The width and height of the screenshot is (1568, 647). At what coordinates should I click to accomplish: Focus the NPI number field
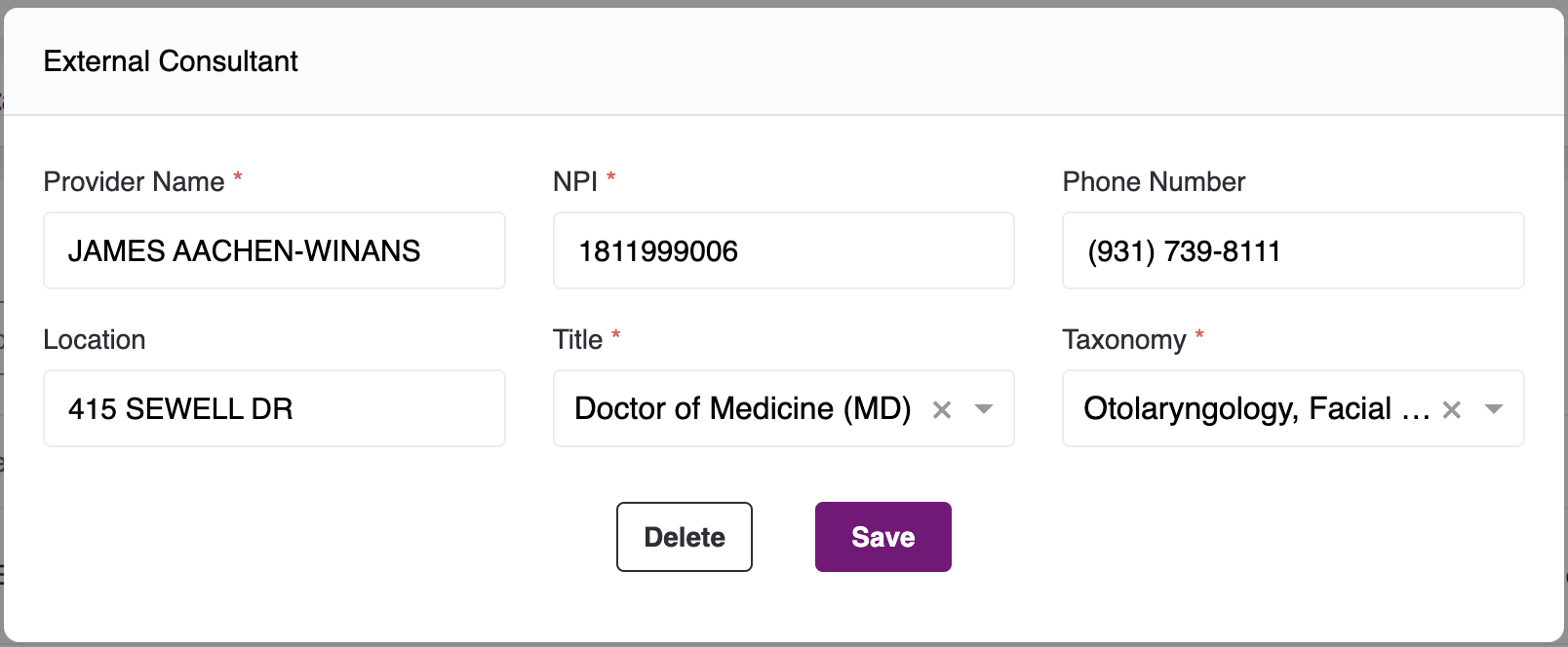[x=783, y=250]
